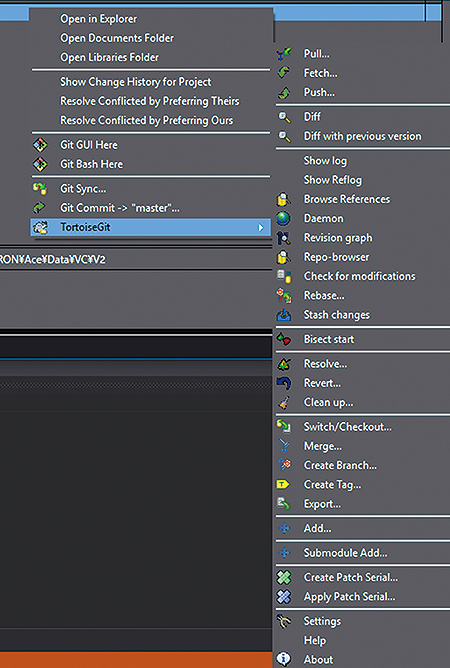This screenshot has width=450, height=668.
Task: Click the Apply Patch Serial icon
Action: (284, 596)
